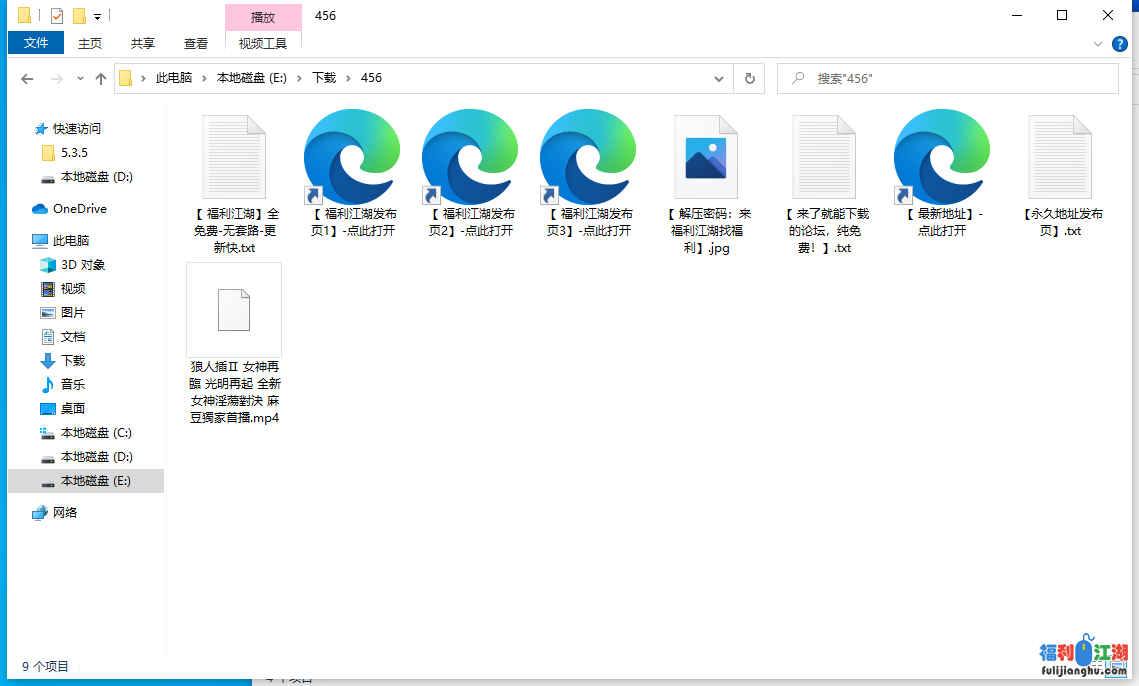Select the 最新地址 Edge shortcut
1139x686 pixels.
pyautogui.click(x=942, y=170)
